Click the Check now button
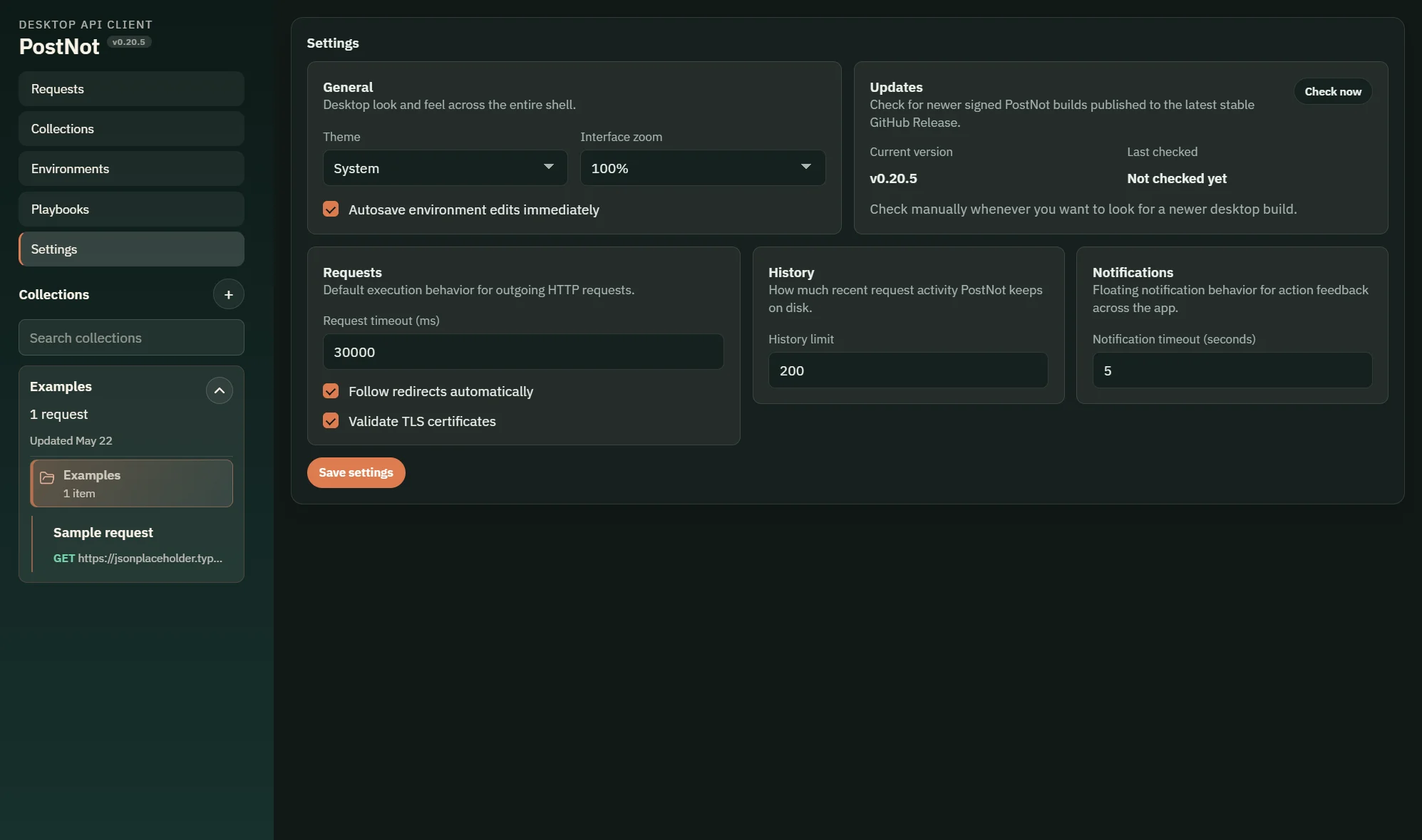 click(1332, 91)
